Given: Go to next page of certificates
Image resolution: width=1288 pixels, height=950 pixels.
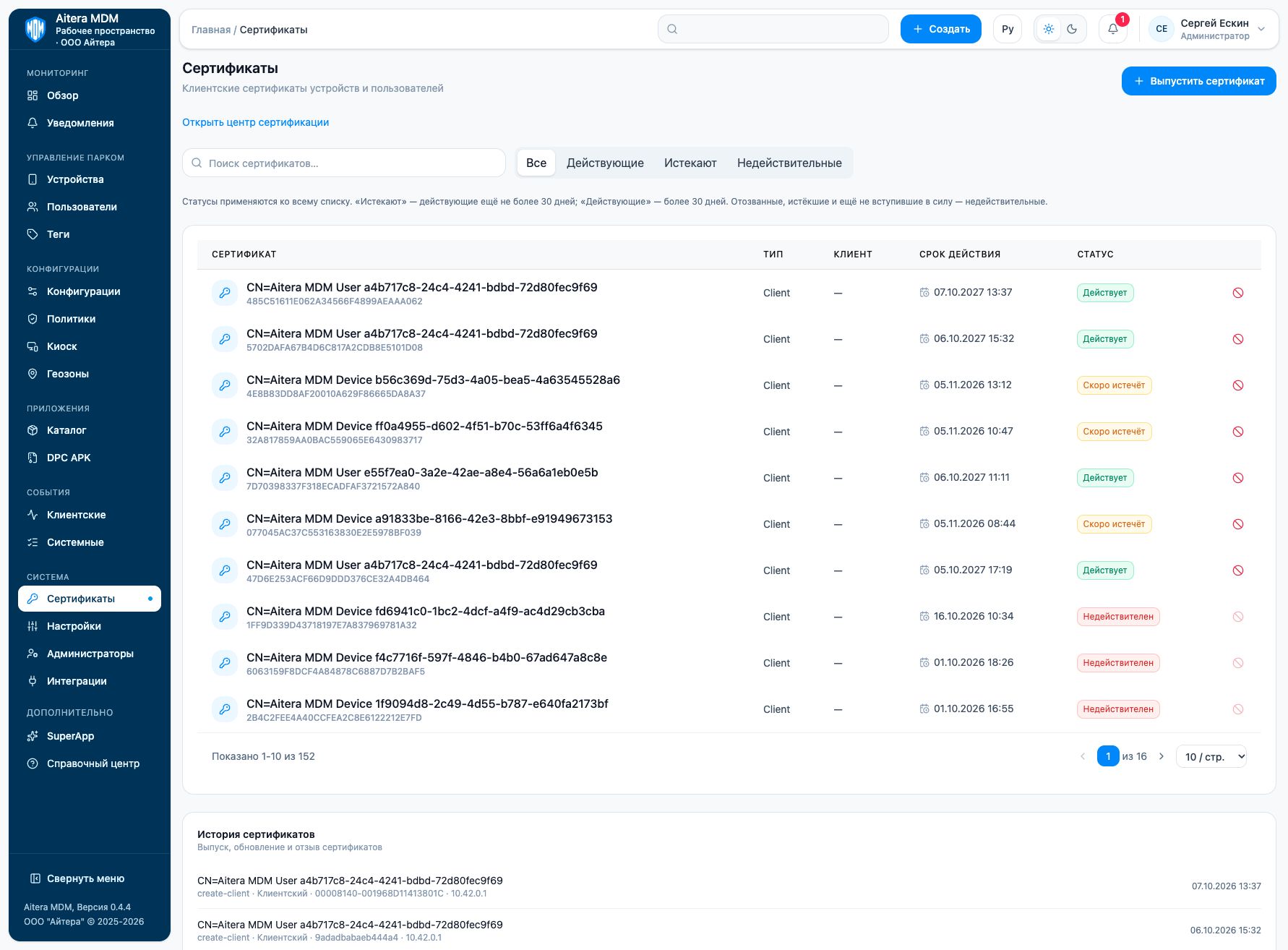Looking at the screenshot, I should (1162, 756).
